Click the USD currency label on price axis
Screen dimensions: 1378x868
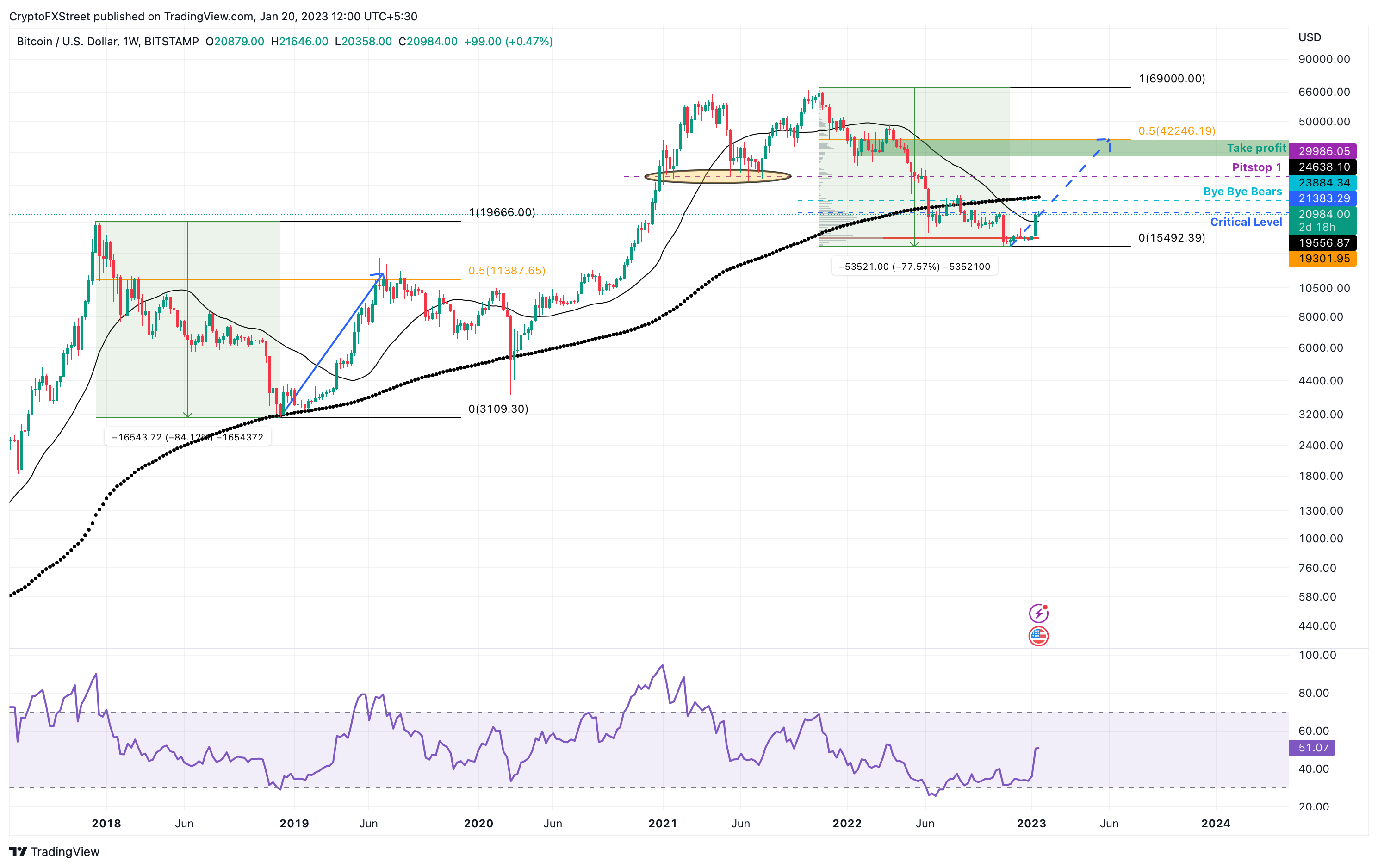[x=1310, y=37]
